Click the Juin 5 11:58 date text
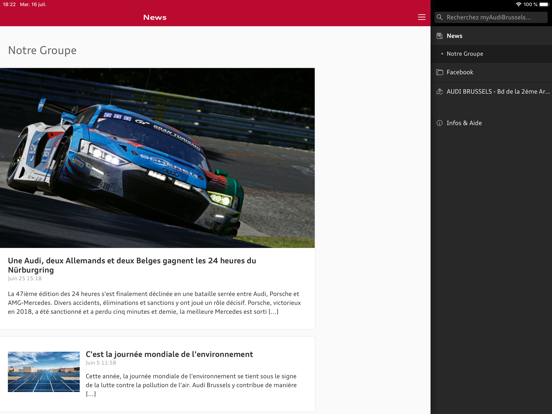The image size is (552, 414). point(101,363)
